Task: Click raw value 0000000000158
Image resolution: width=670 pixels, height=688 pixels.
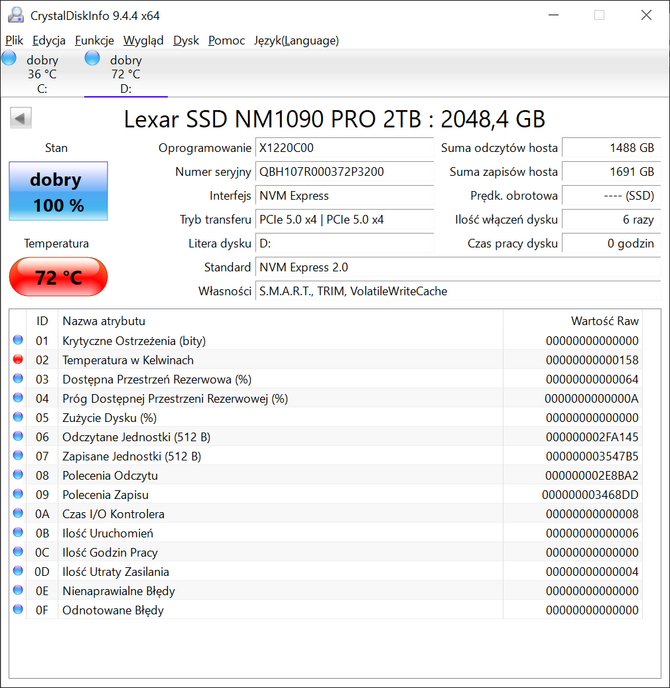Action: click(x=592, y=360)
